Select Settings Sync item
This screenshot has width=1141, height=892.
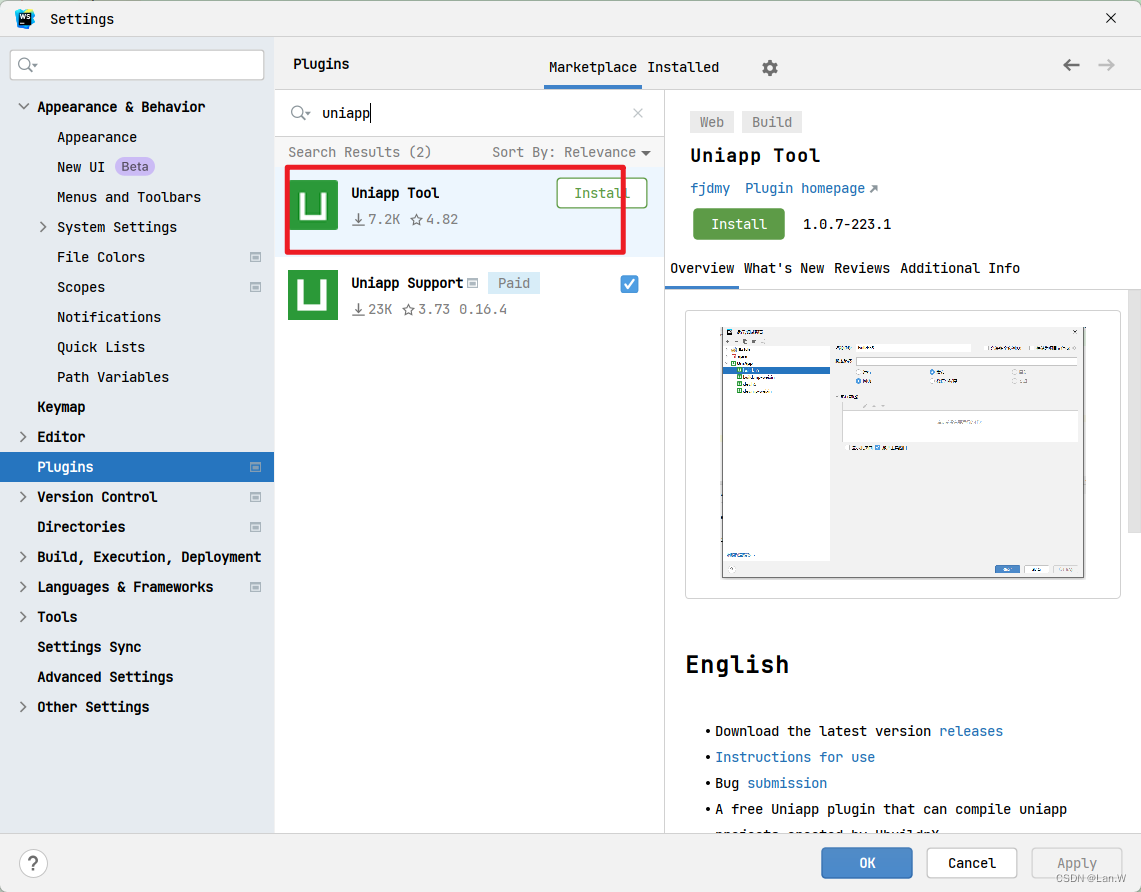(90, 647)
